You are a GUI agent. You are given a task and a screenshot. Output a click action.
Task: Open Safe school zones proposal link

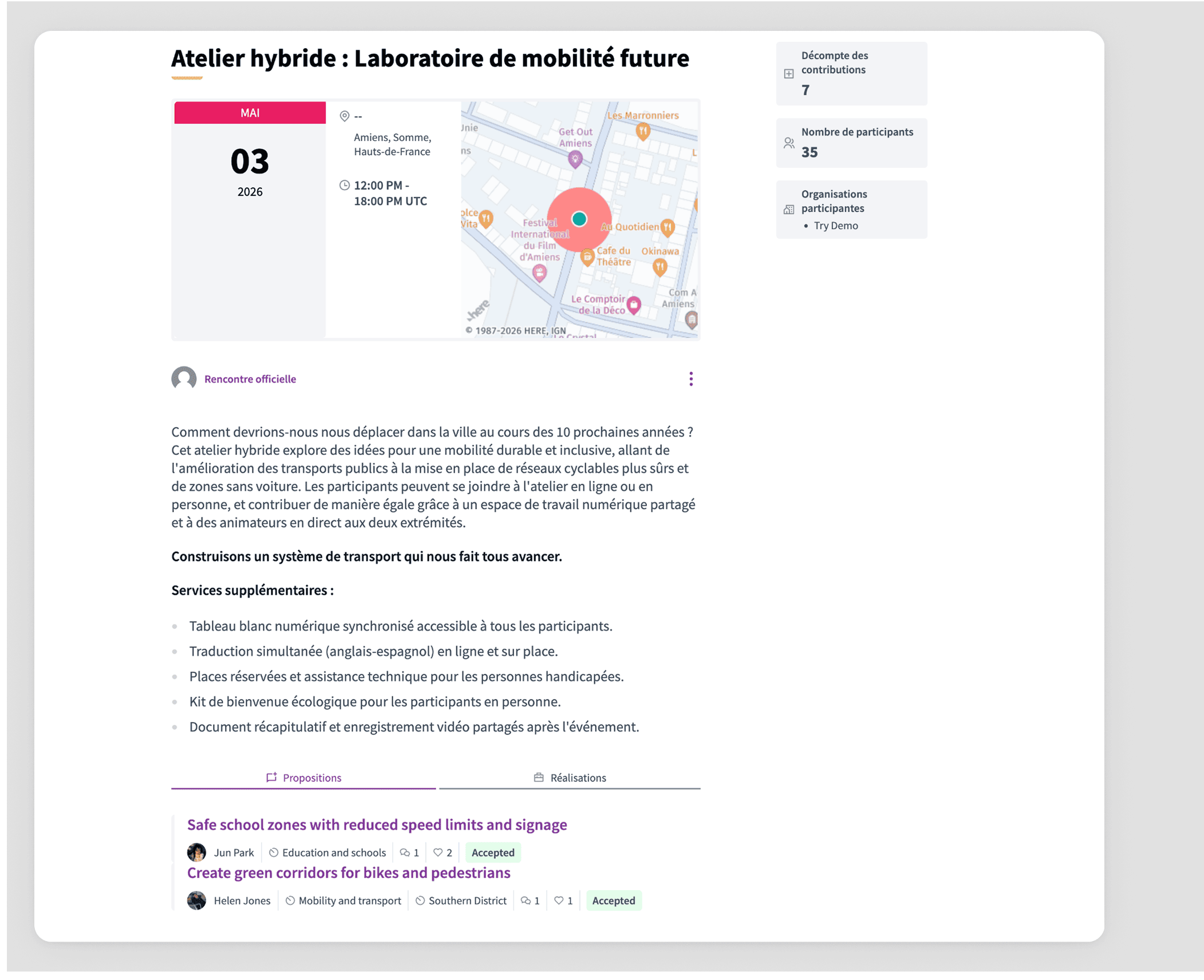[377, 825]
